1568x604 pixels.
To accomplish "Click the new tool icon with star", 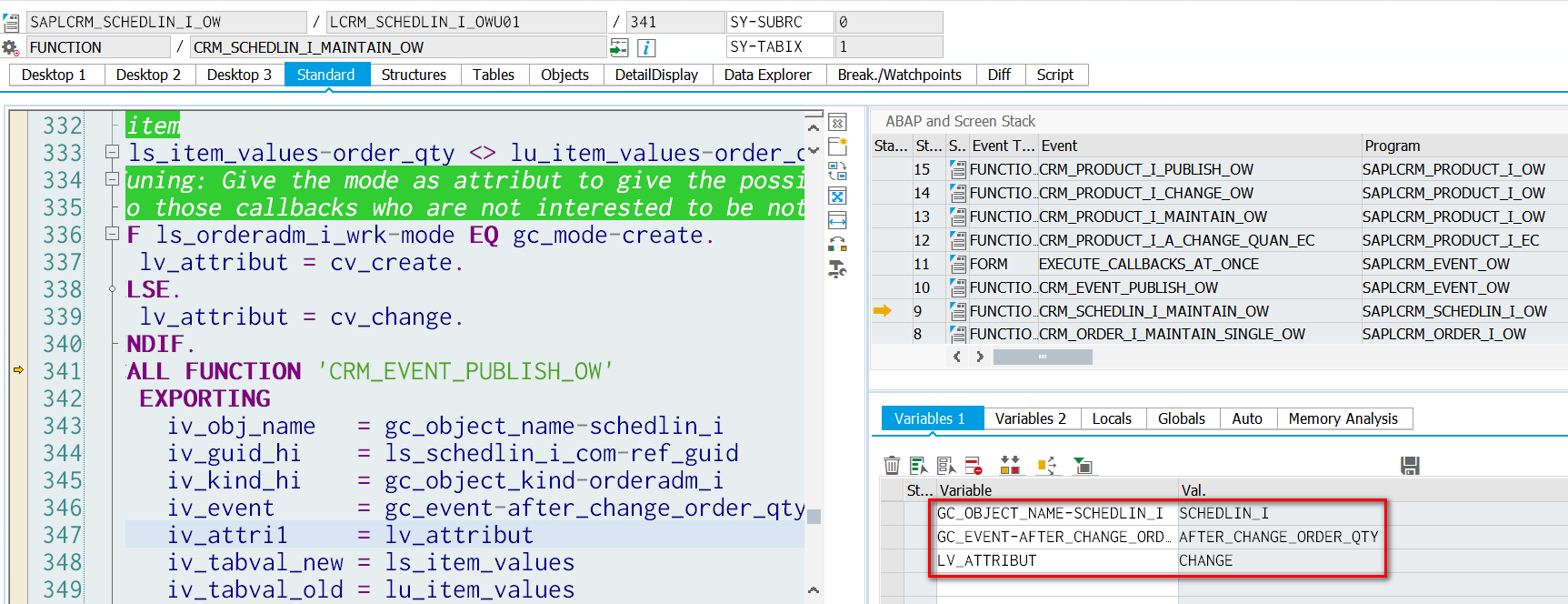I will coord(837,146).
